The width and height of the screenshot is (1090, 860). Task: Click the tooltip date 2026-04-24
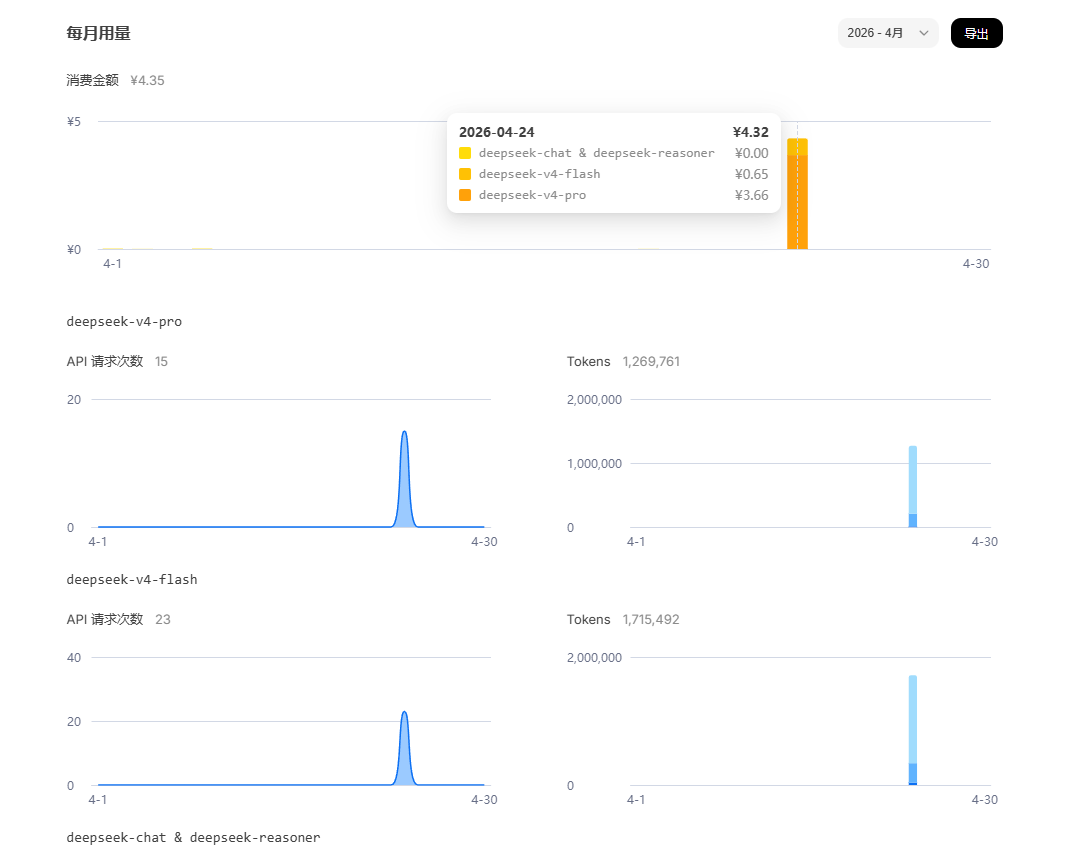[496, 132]
